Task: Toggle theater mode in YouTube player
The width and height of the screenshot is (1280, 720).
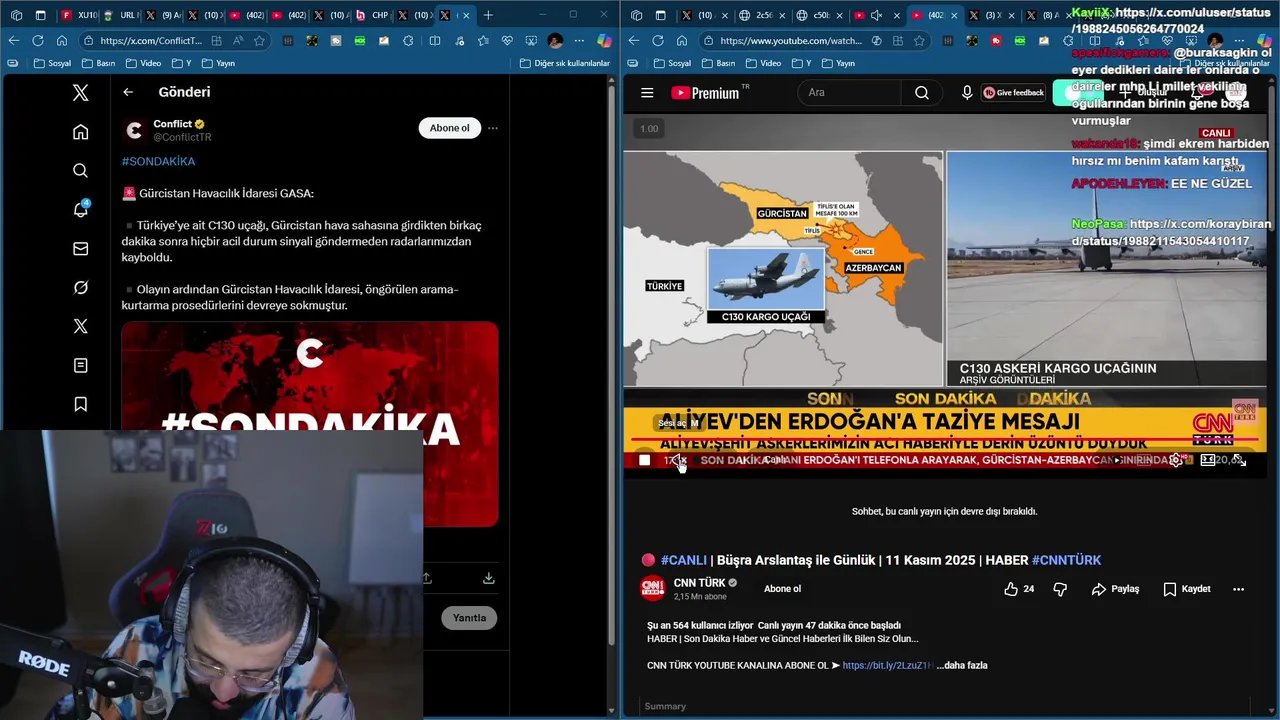Action: tap(1208, 460)
